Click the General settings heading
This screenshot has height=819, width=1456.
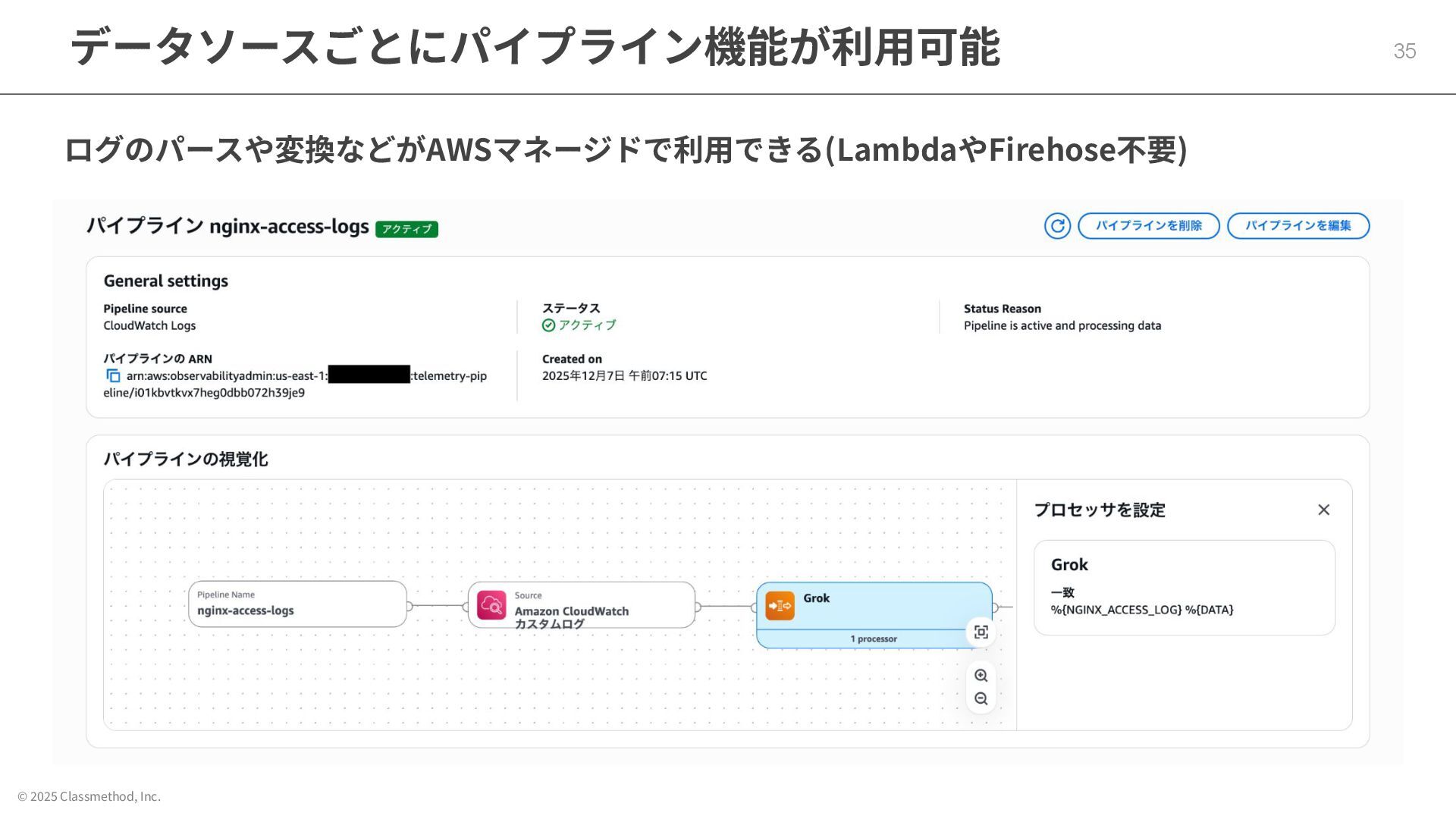click(x=165, y=281)
